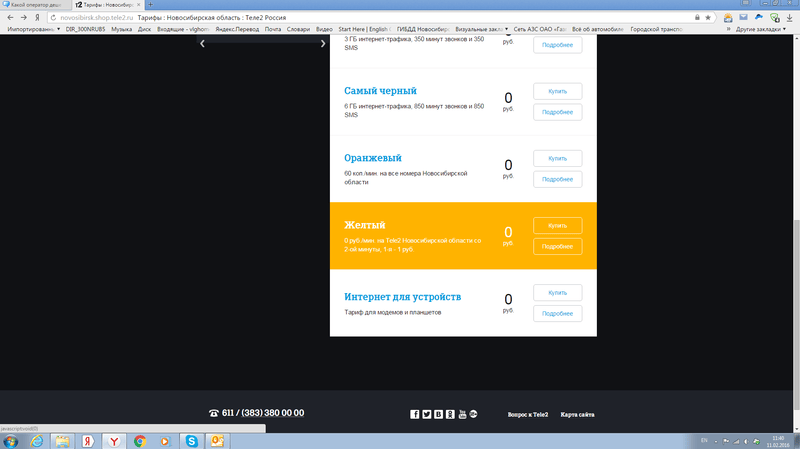
Task: Buy the 'Желтый' tariff
Action: click(x=558, y=226)
